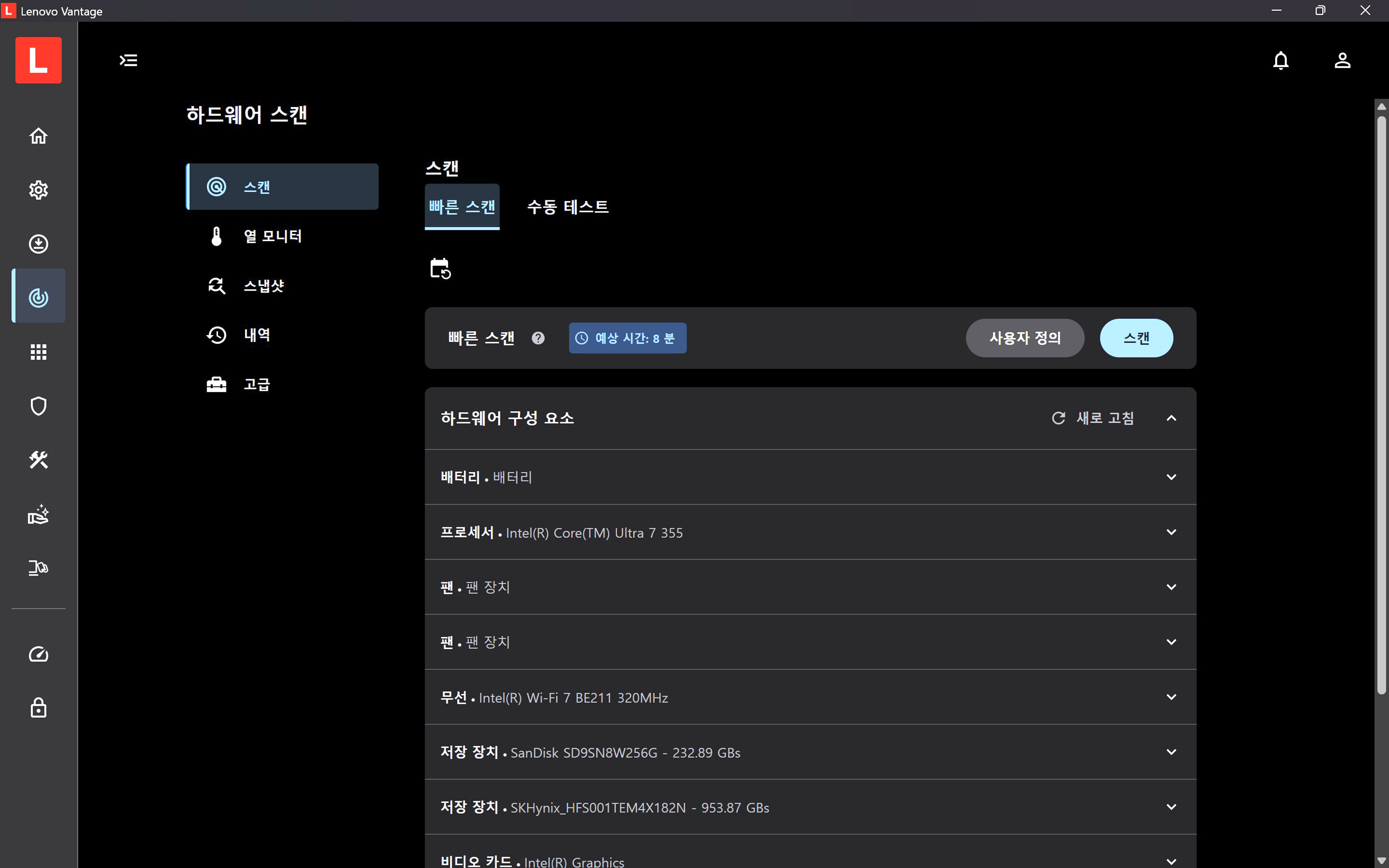The height and width of the screenshot is (868, 1389).
Task: Go to Home from the sidebar
Action: tap(38, 136)
